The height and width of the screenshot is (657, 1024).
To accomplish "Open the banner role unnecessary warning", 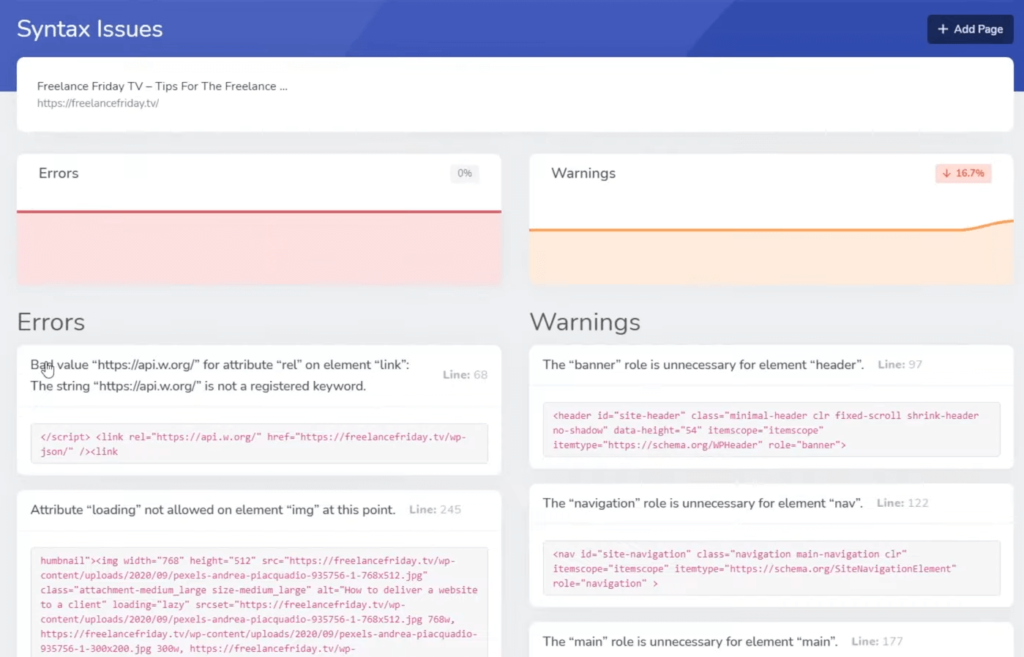I will click(703, 364).
